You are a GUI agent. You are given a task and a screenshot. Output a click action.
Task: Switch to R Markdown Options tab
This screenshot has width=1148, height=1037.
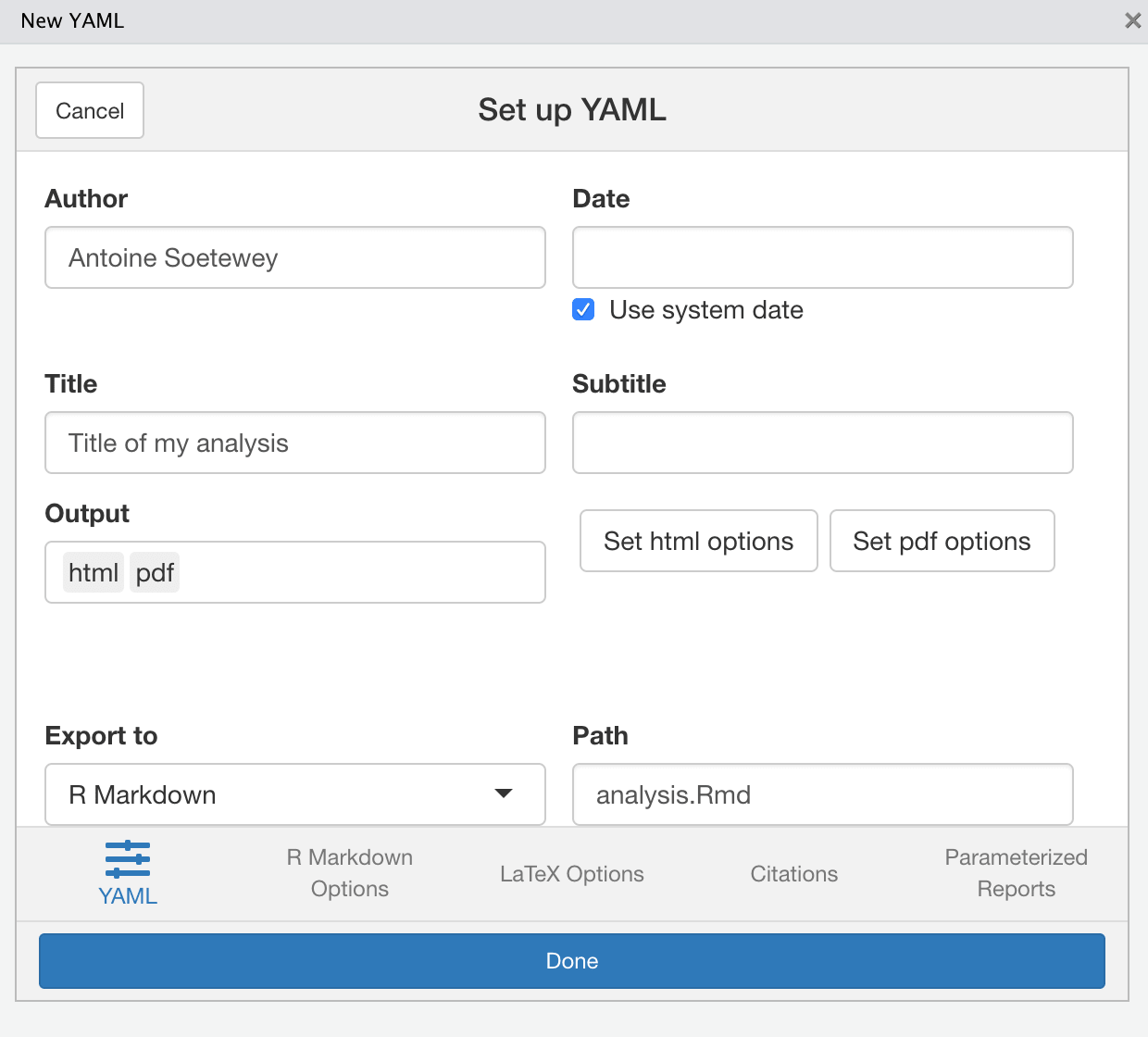350,873
